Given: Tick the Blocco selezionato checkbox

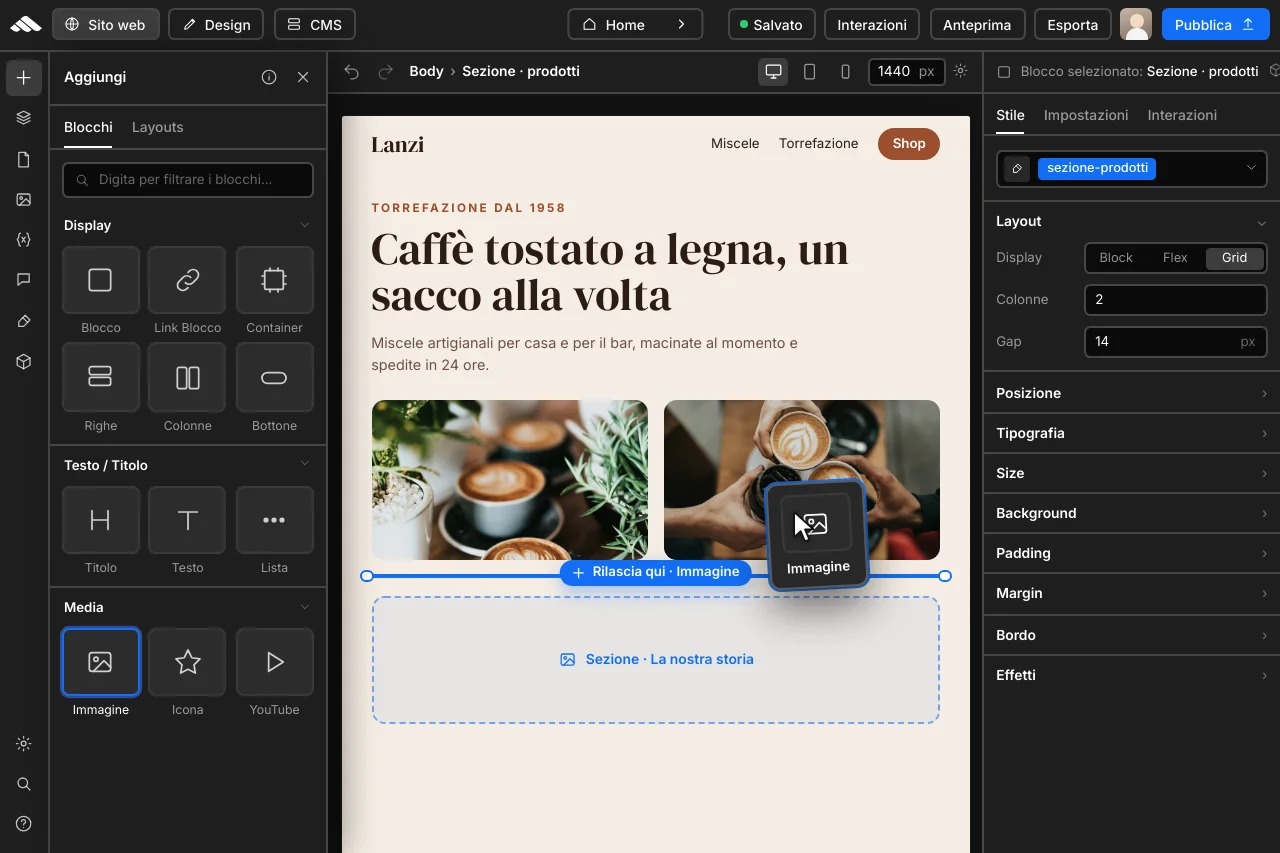Looking at the screenshot, I should (1004, 72).
